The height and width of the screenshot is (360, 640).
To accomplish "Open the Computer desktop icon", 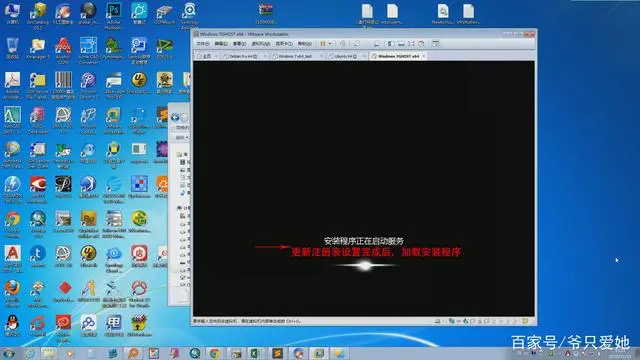I will tap(12, 13).
